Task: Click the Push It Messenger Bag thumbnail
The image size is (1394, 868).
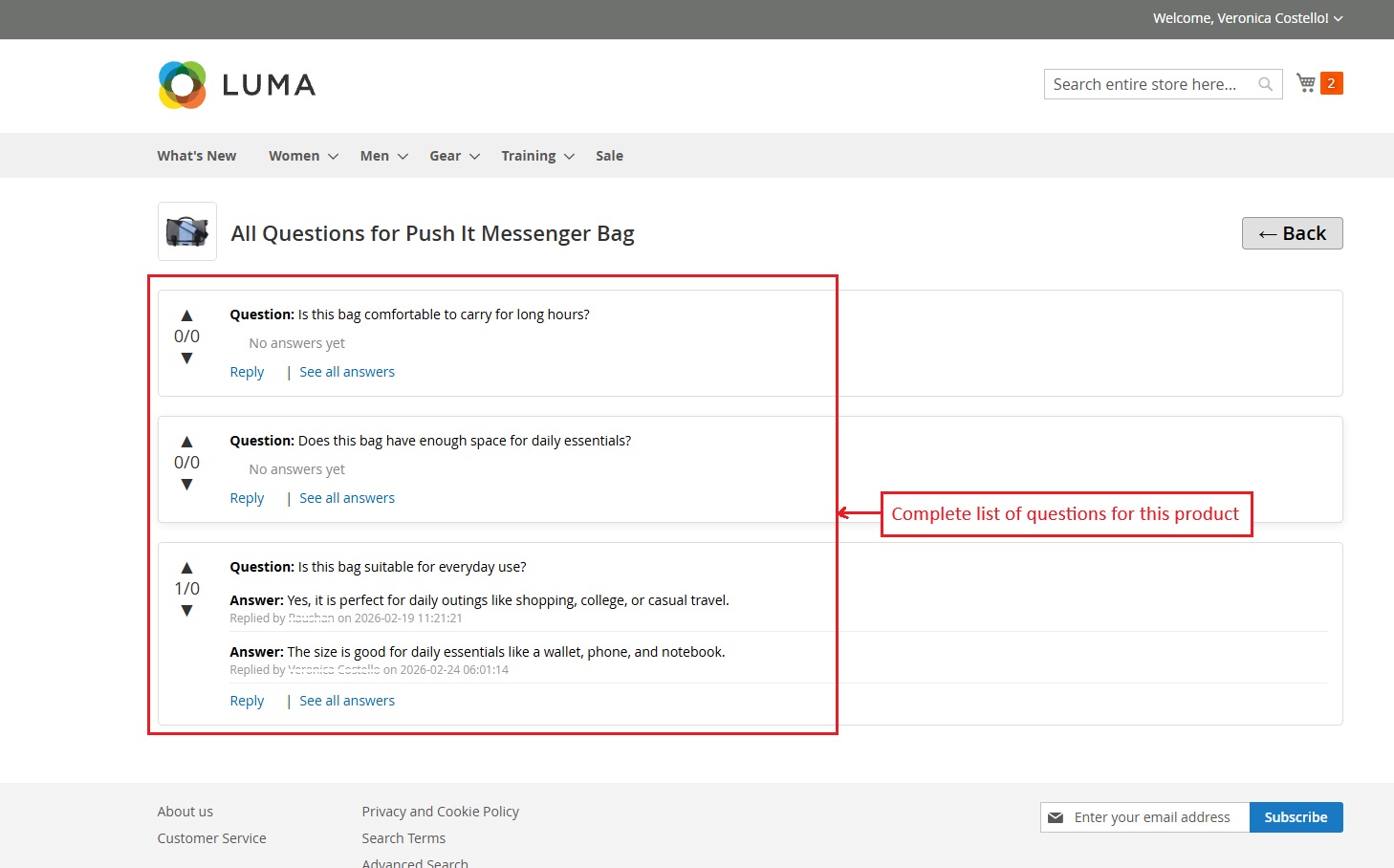Action: coord(187,231)
